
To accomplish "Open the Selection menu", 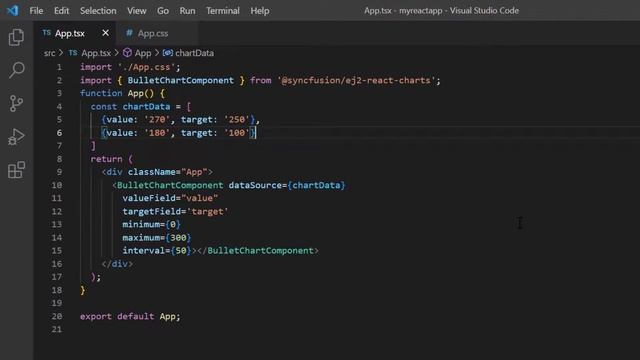I will coord(98,11).
